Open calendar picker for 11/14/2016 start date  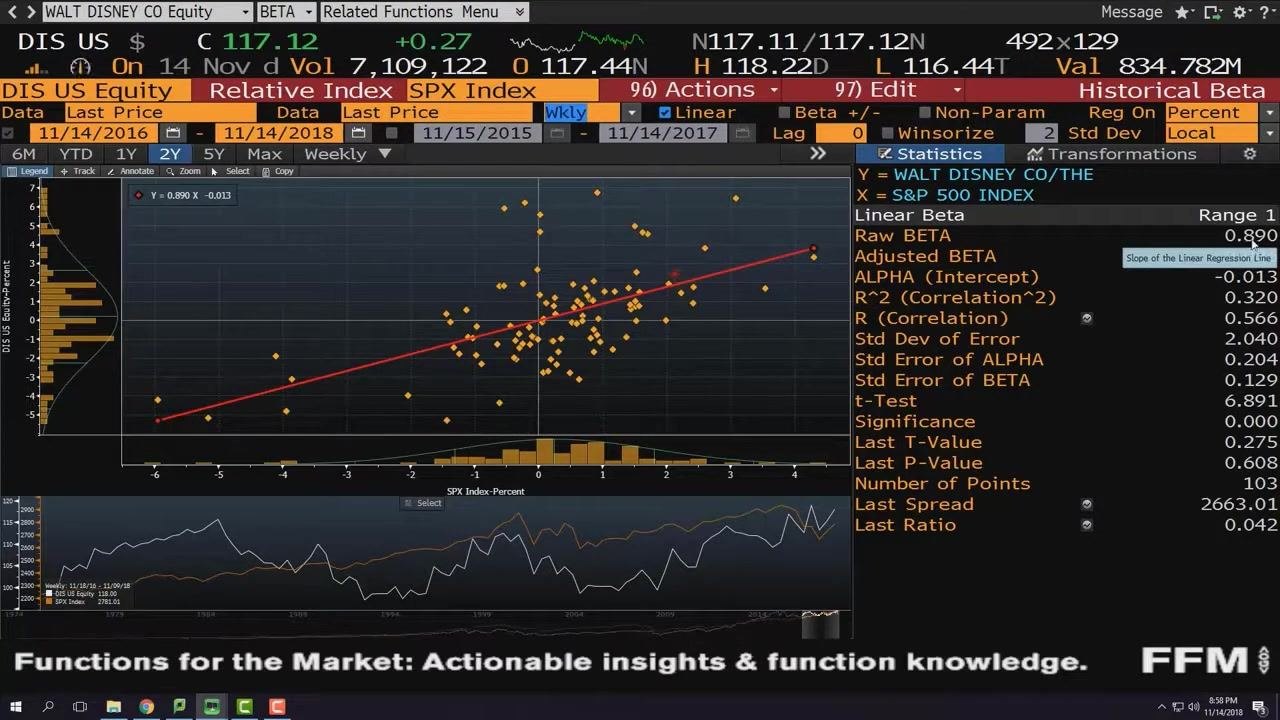coord(172,133)
